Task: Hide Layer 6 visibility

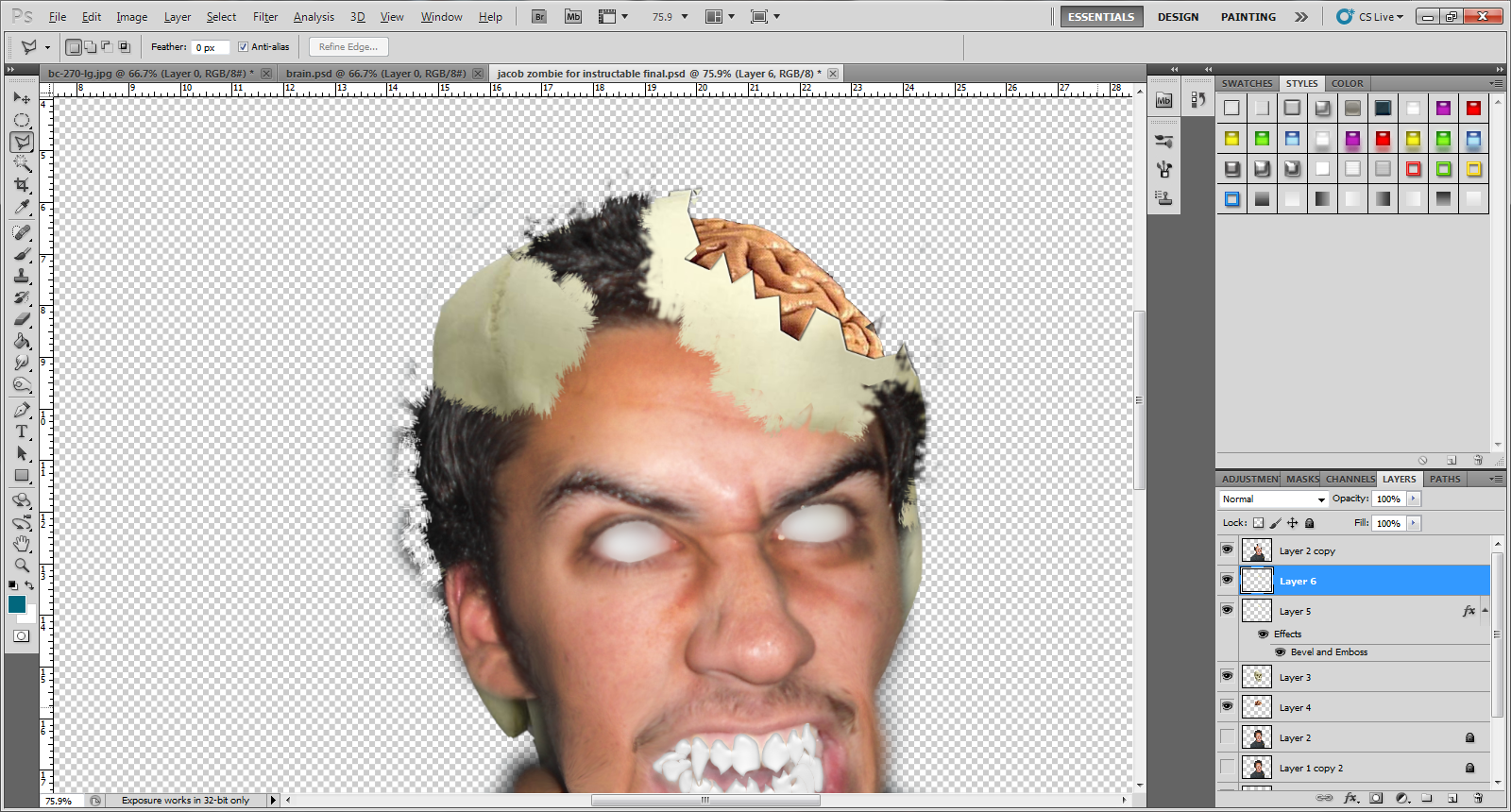Action: pos(1227,580)
